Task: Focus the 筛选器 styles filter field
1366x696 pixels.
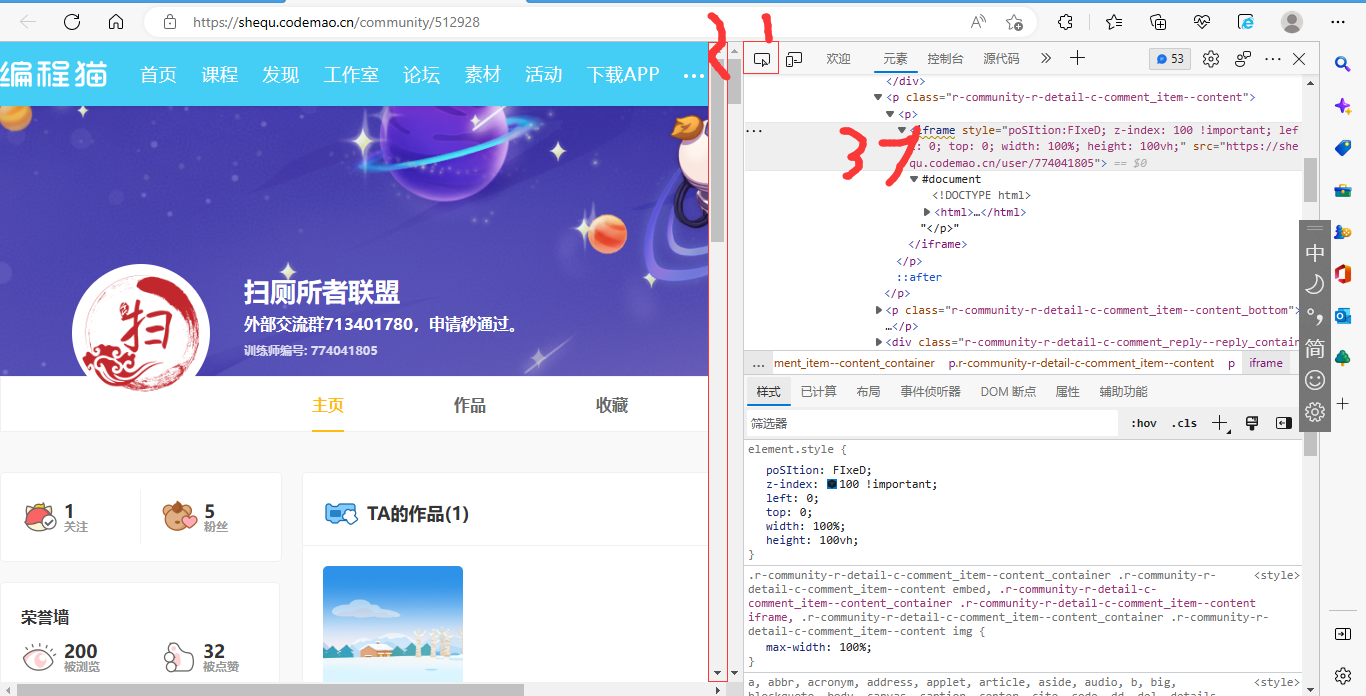Action: click(932, 424)
